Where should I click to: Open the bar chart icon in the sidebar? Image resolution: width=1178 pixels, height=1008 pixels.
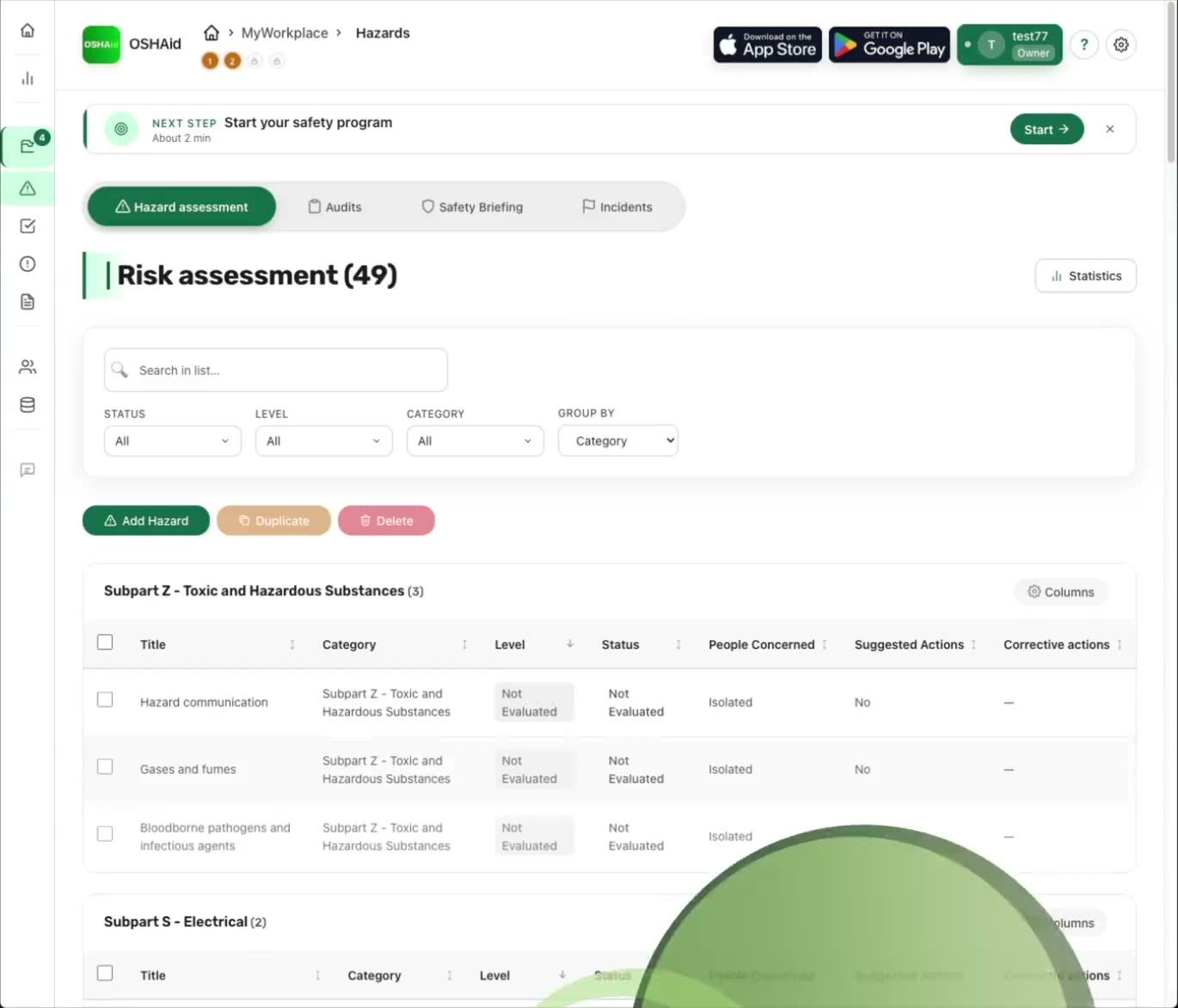click(28, 78)
